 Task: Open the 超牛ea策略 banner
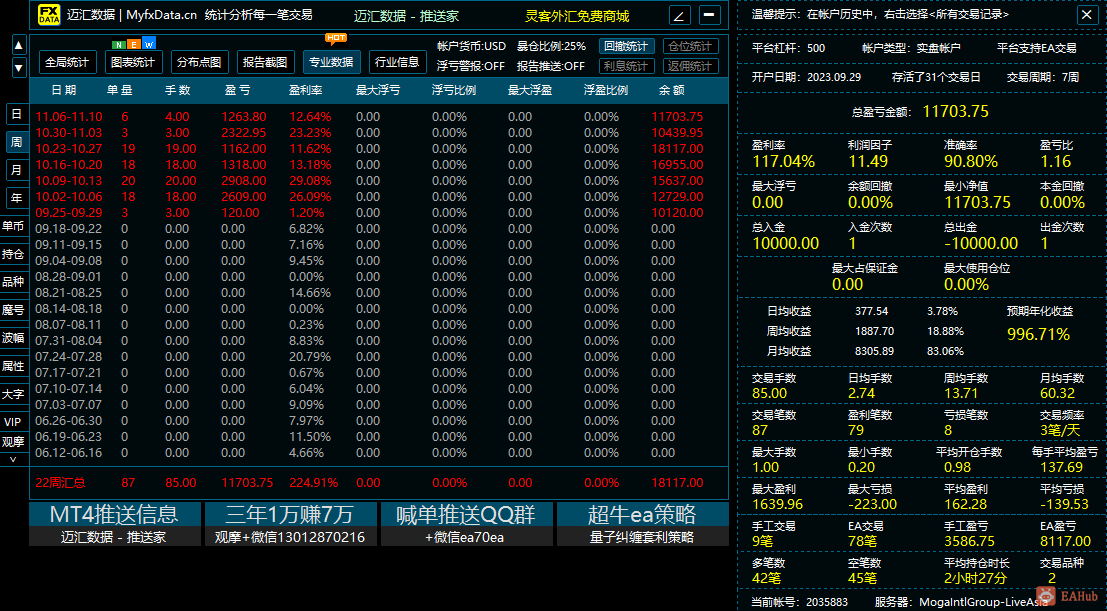pos(642,524)
